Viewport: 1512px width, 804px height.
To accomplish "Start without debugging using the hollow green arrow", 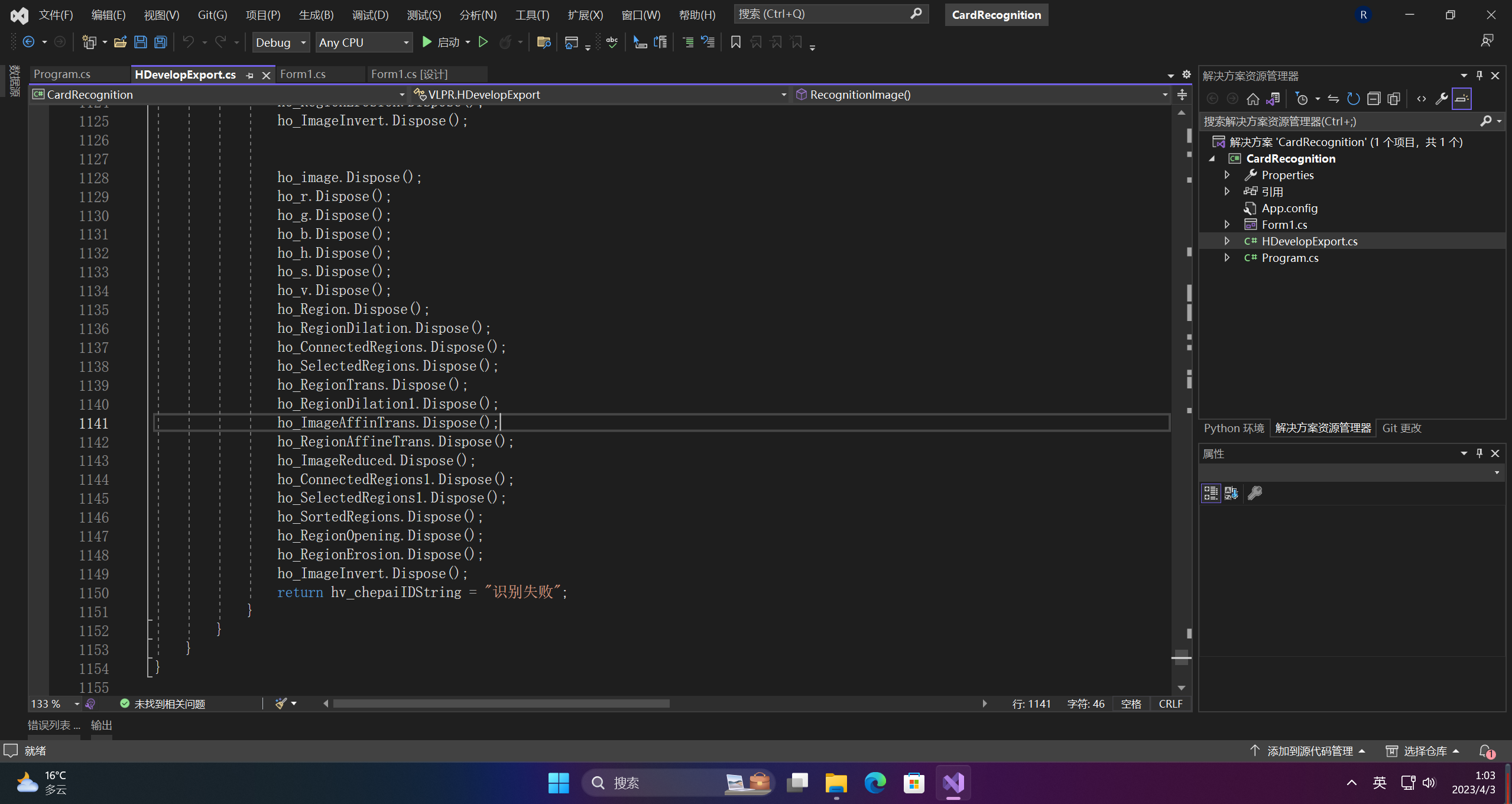I will [483, 42].
